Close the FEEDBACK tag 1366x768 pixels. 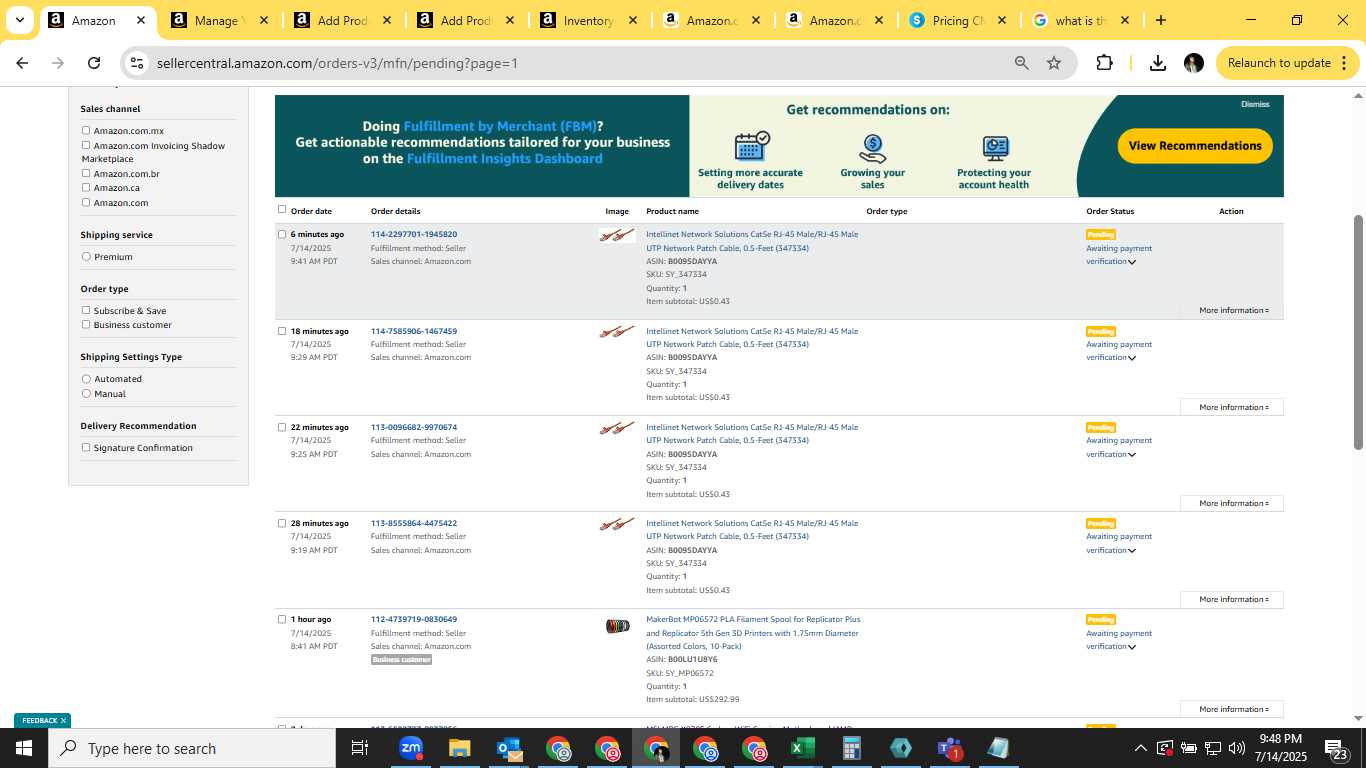pyautogui.click(x=63, y=720)
